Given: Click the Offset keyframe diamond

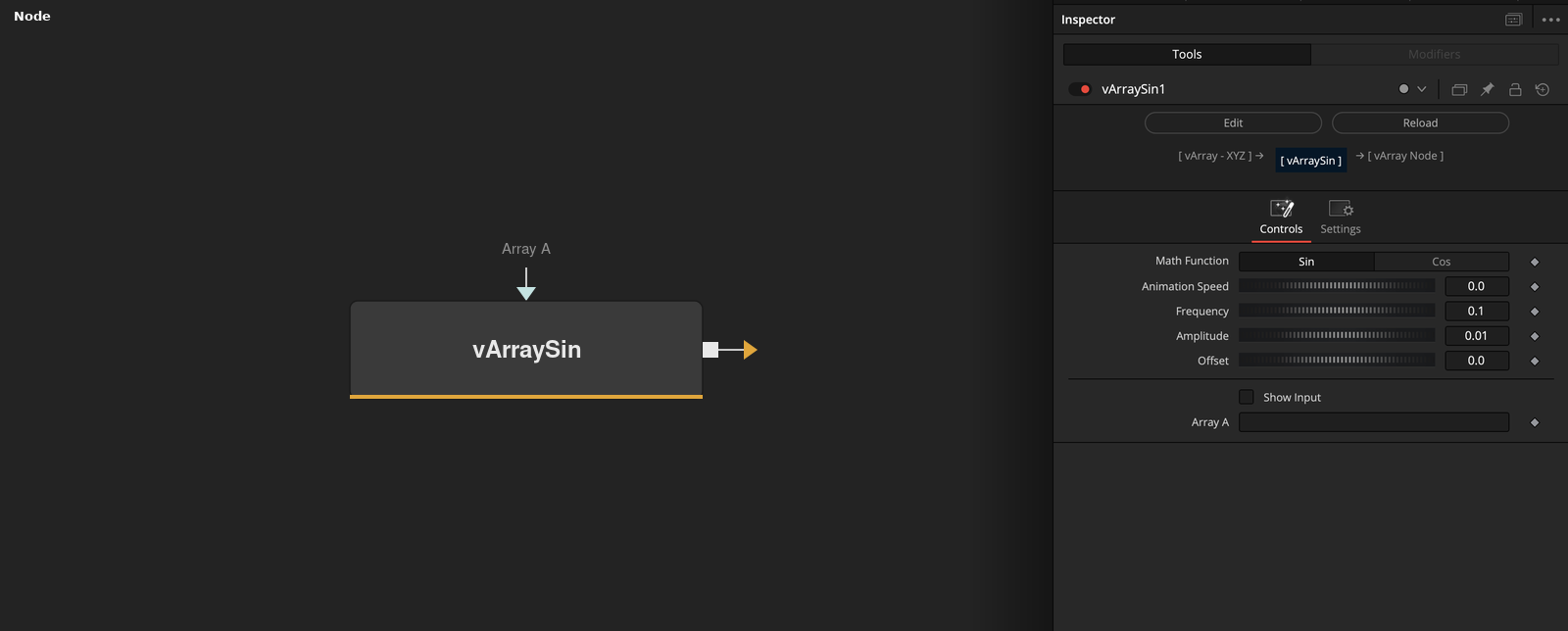Looking at the screenshot, I should tap(1535, 362).
